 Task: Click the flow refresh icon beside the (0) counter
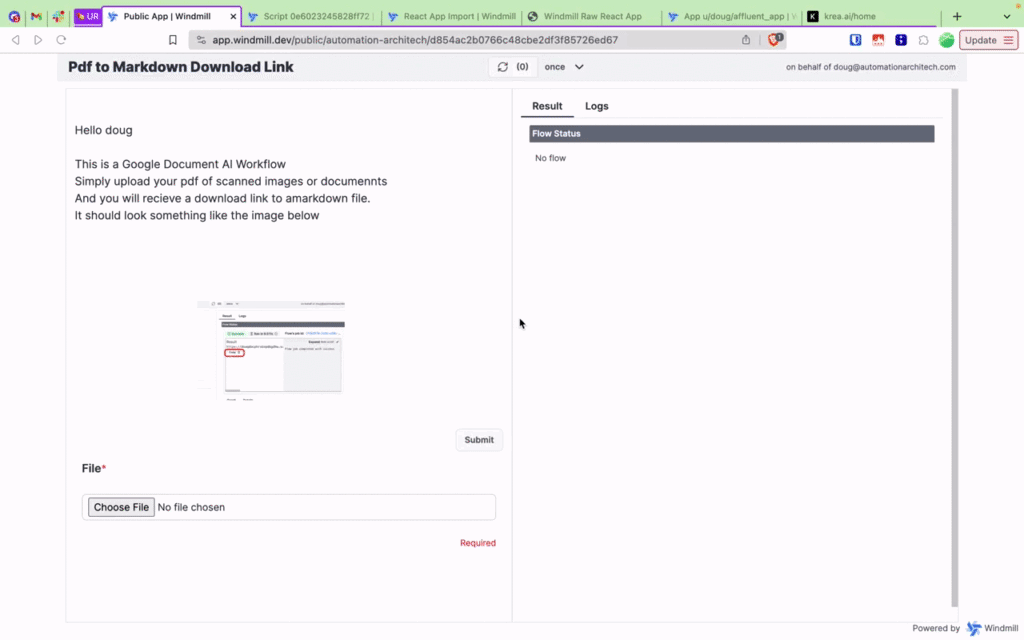coord(503,66)
